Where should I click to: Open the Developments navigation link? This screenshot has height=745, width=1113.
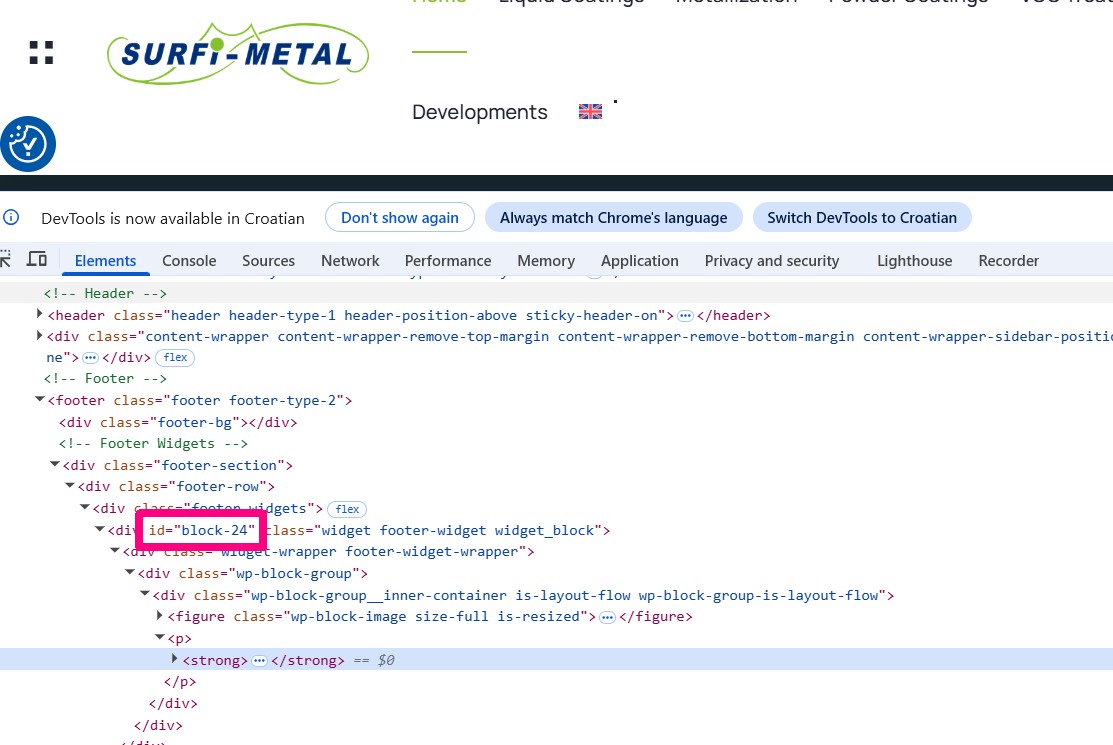pyautogui.click(x=480, y=112)
